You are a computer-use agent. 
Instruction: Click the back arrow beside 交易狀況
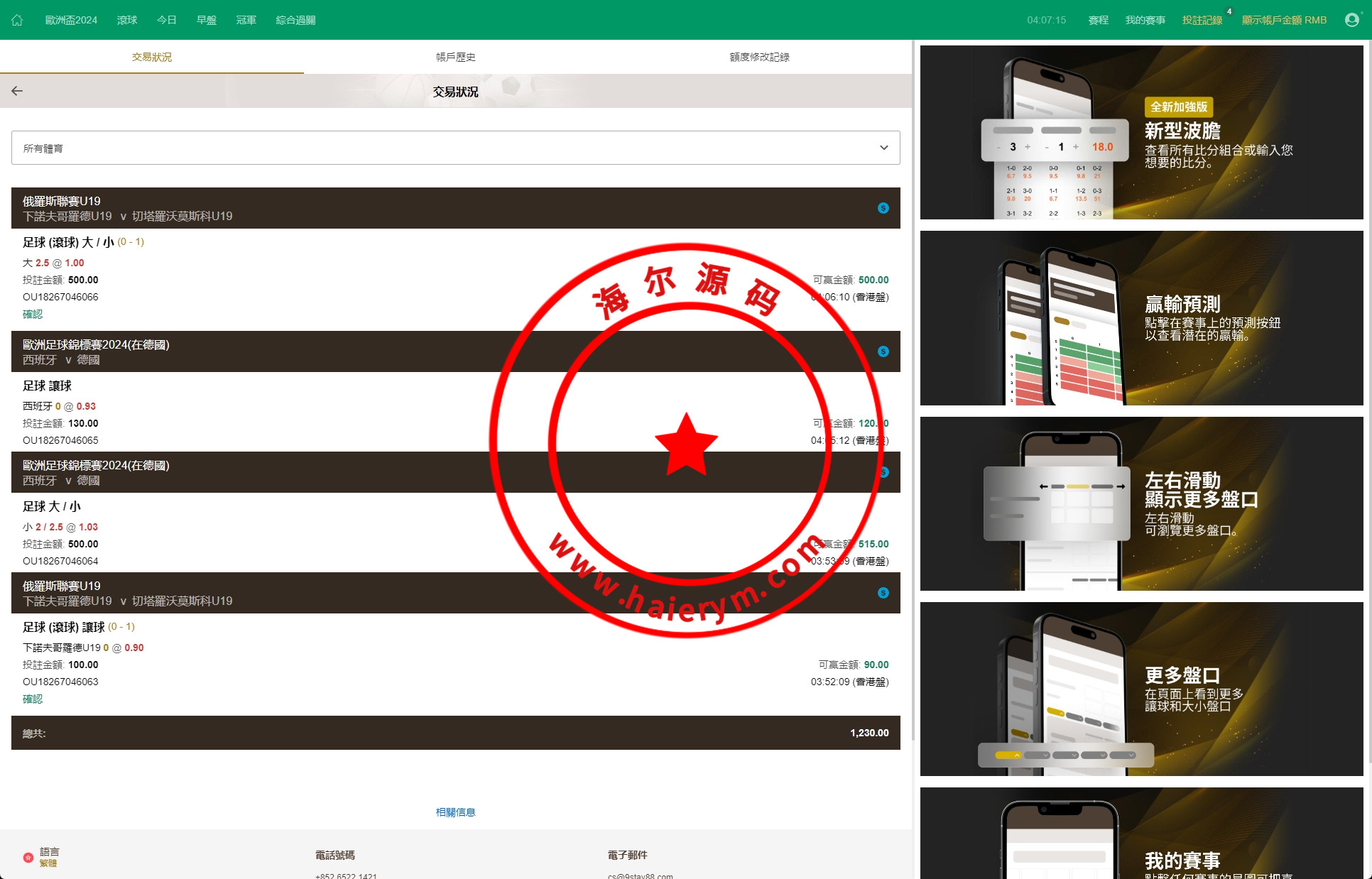pos(17,91)
